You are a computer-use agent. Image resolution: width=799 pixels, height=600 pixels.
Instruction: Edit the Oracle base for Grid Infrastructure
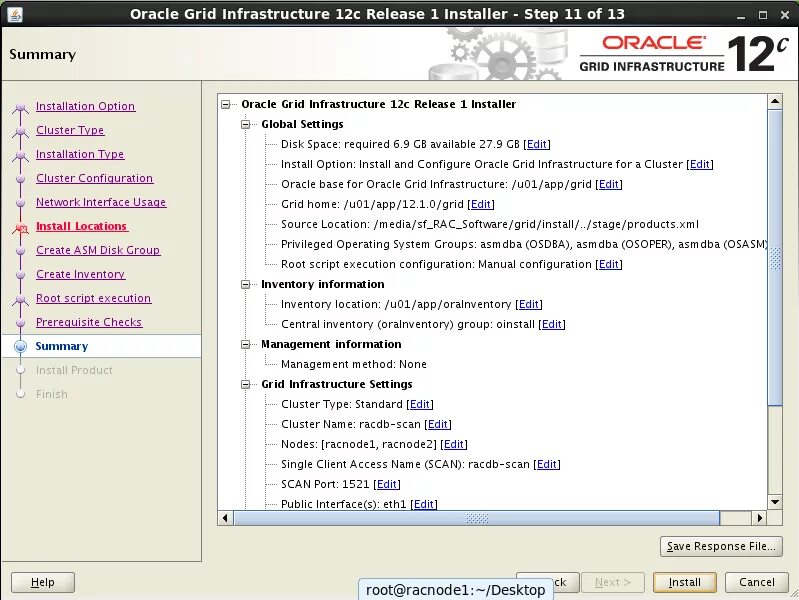coord(609,184)
